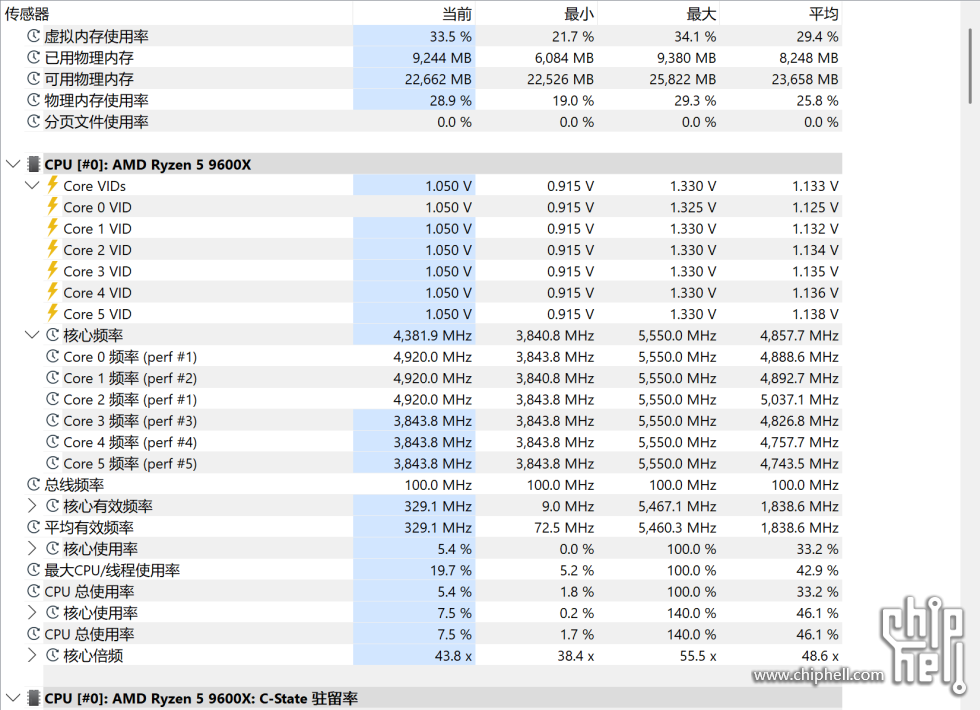This screenshot has width=980, height=710.
Task: Click the current value 22,662 MB
Action: pyautogui.click(x=438, y=79)
